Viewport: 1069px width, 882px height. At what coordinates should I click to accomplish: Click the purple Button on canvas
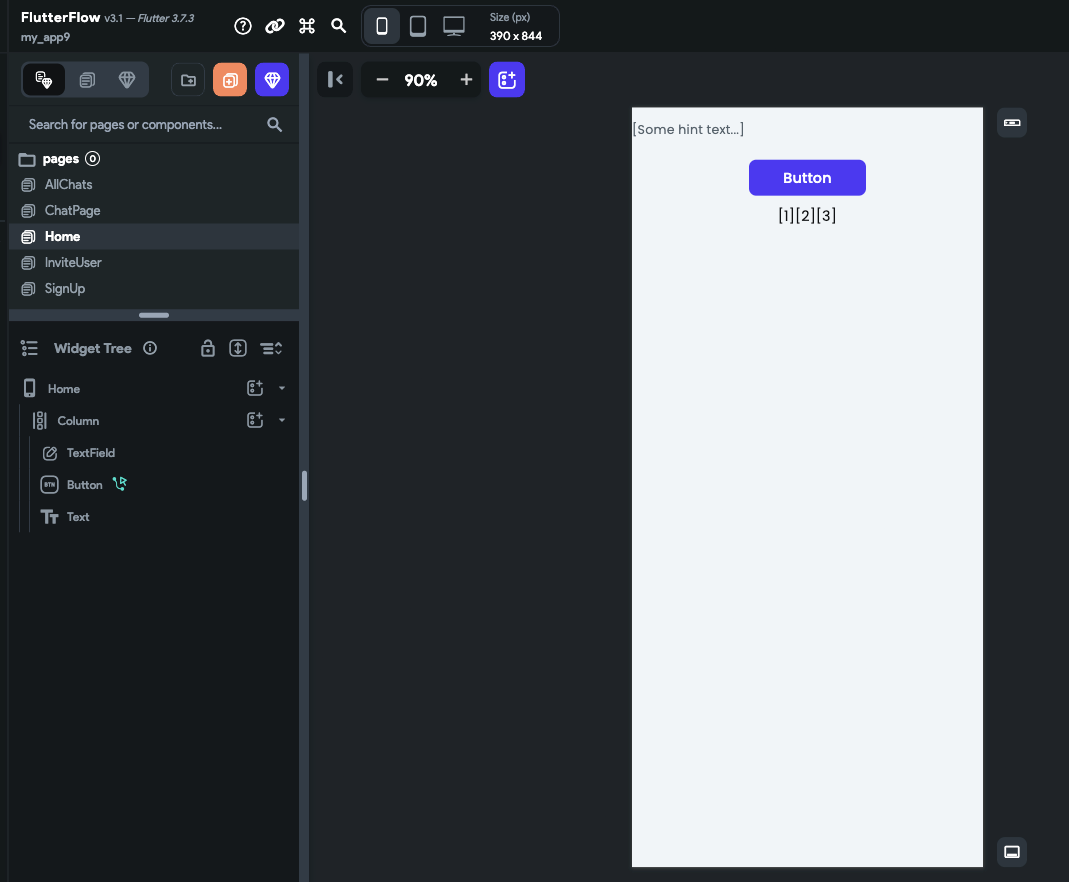pyautogui.click(x=807, y=178)
